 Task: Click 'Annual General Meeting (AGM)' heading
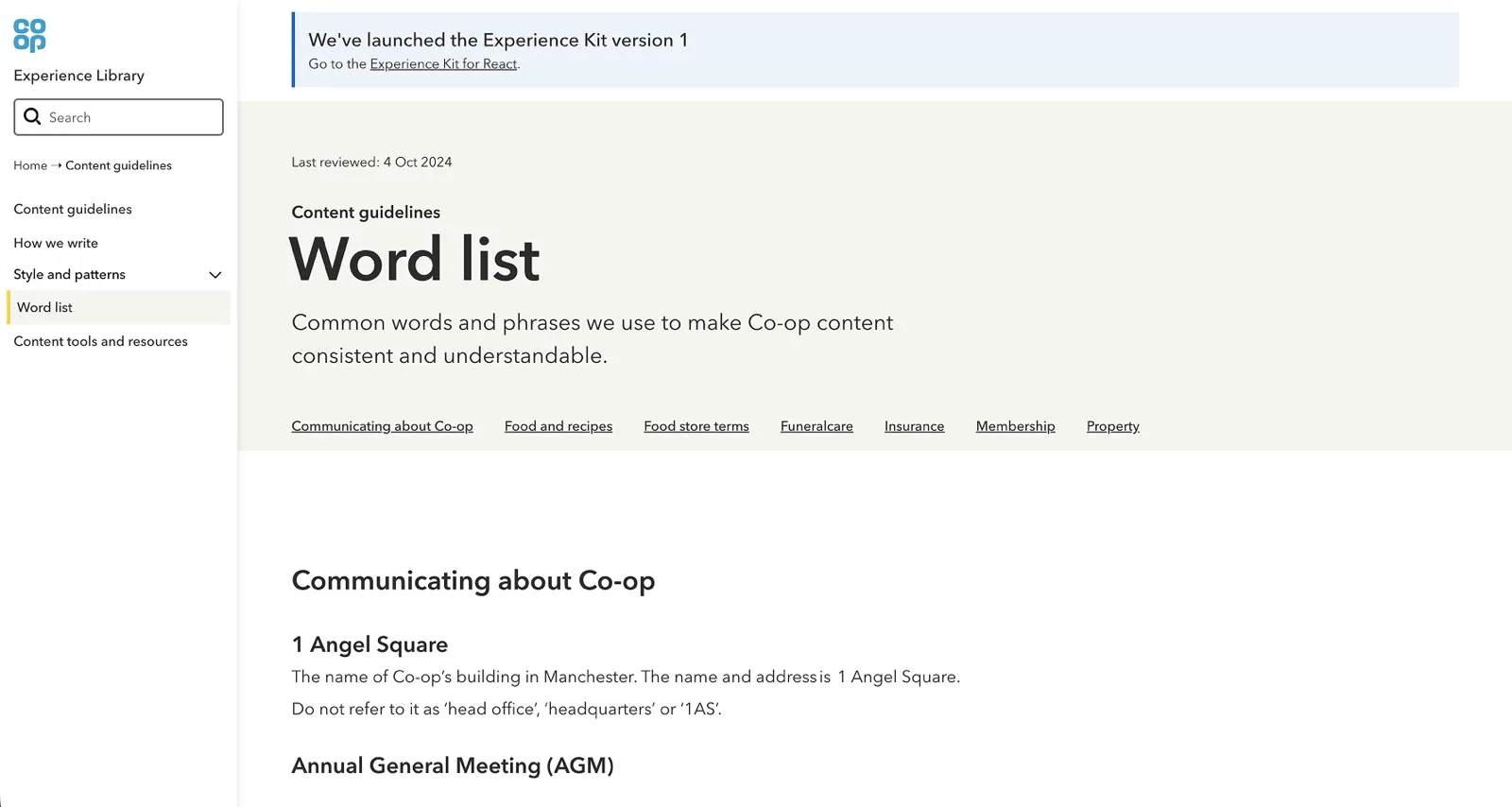click(x=453, y=765)
